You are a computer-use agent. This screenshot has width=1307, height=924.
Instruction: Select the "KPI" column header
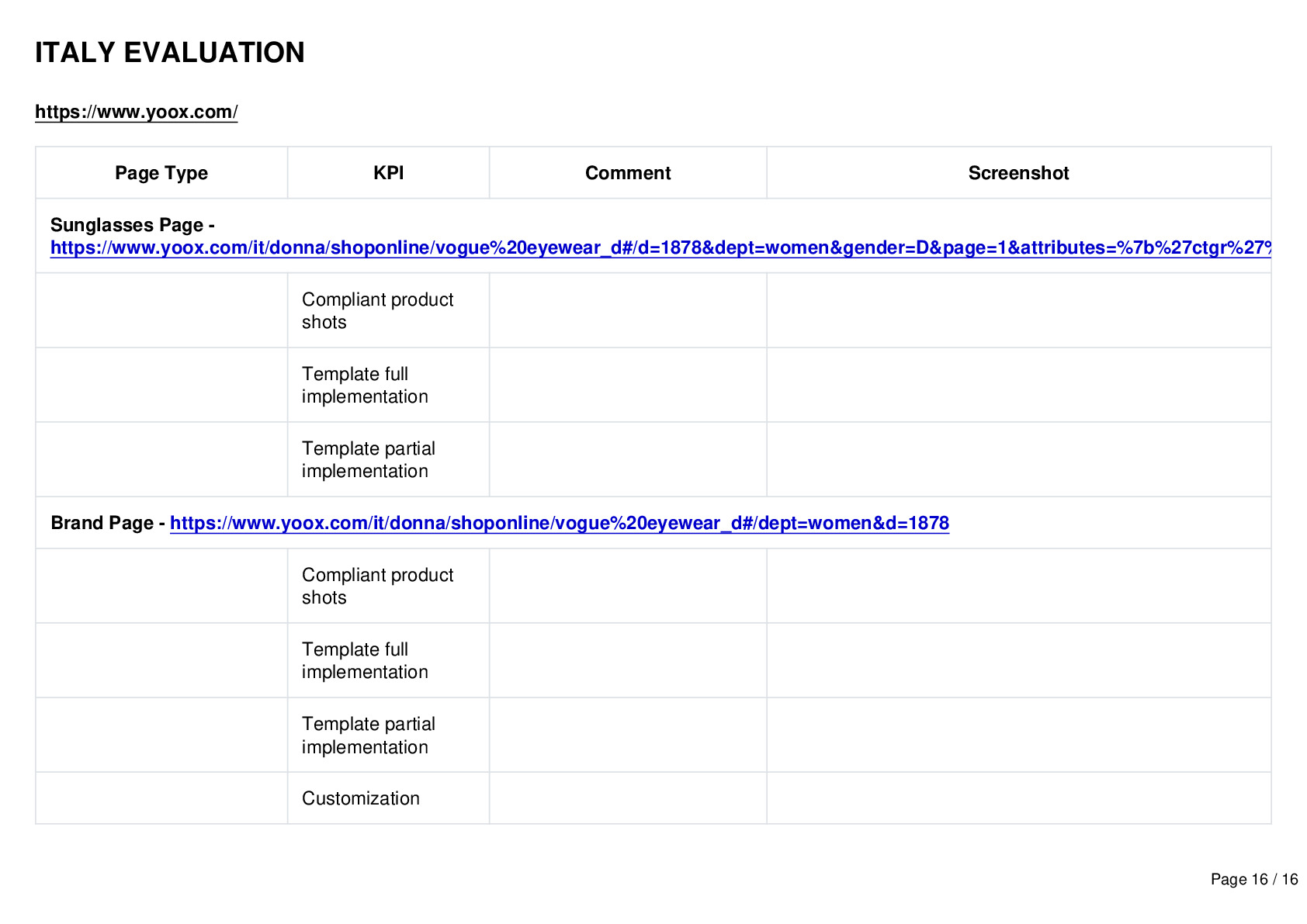click(388, 173)
